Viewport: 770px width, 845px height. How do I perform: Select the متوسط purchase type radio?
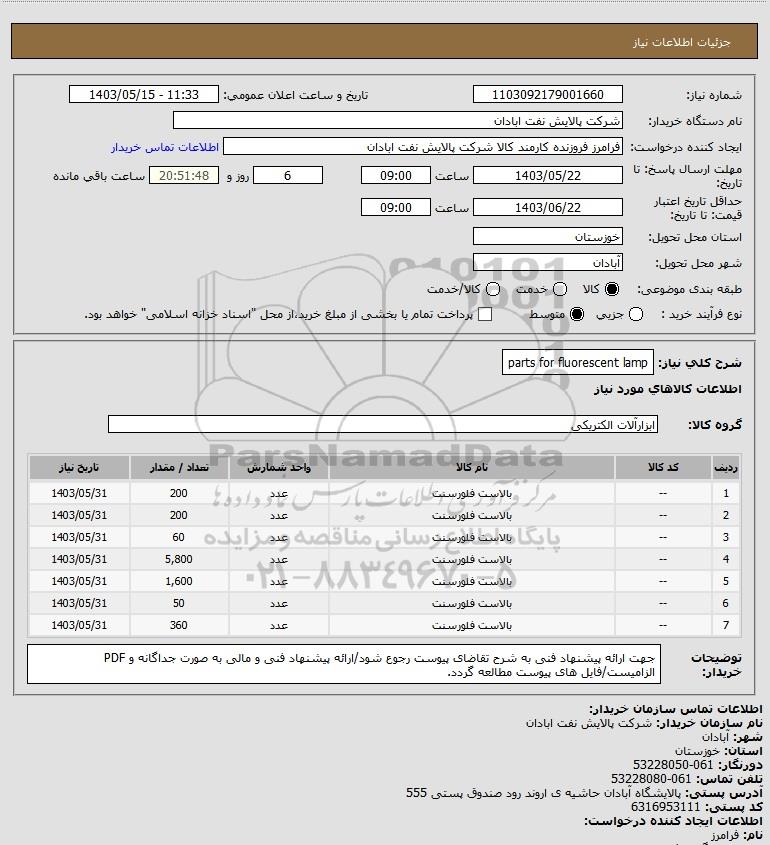[577, 314]
